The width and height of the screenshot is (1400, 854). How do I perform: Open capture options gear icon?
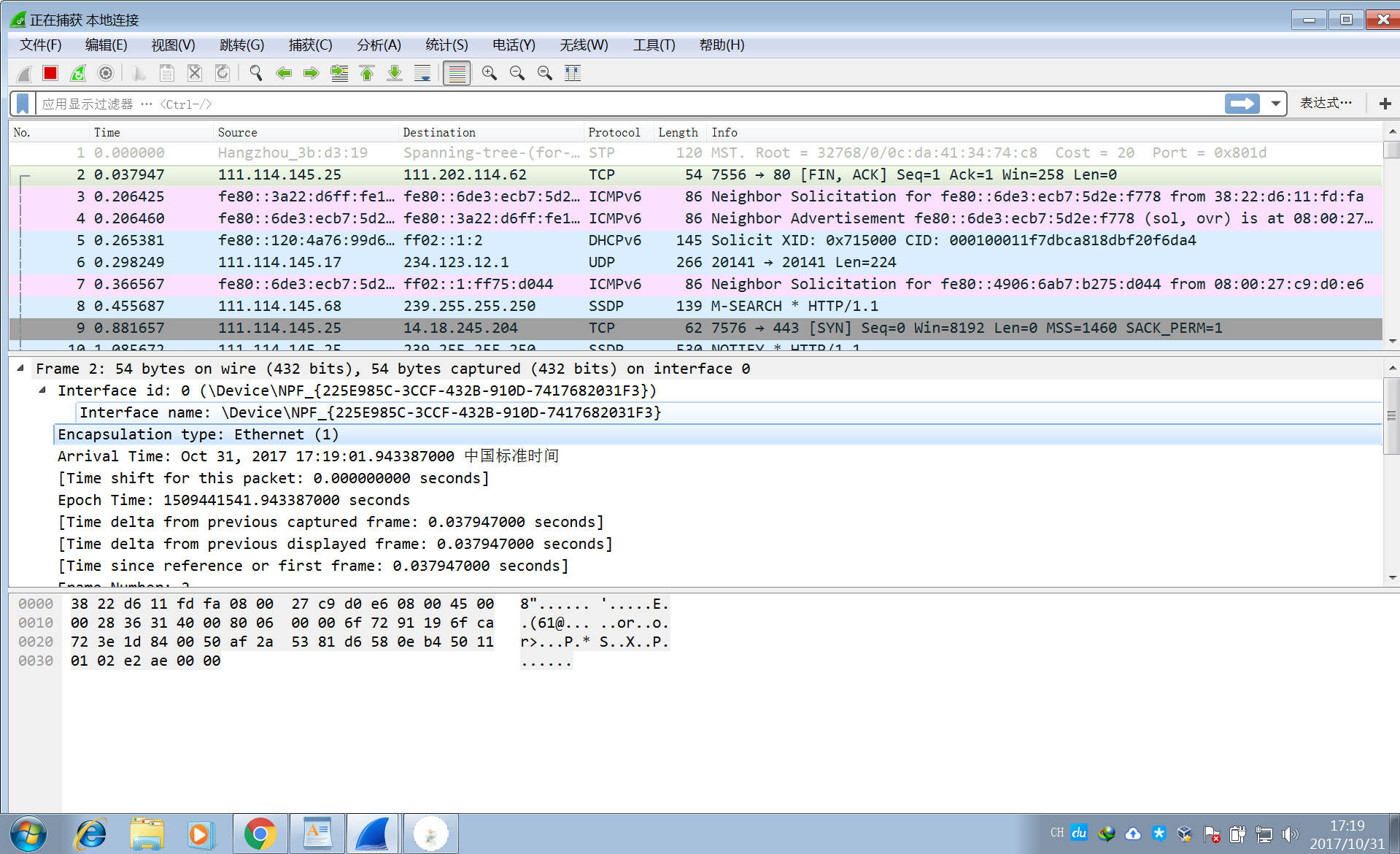point(106,73)
